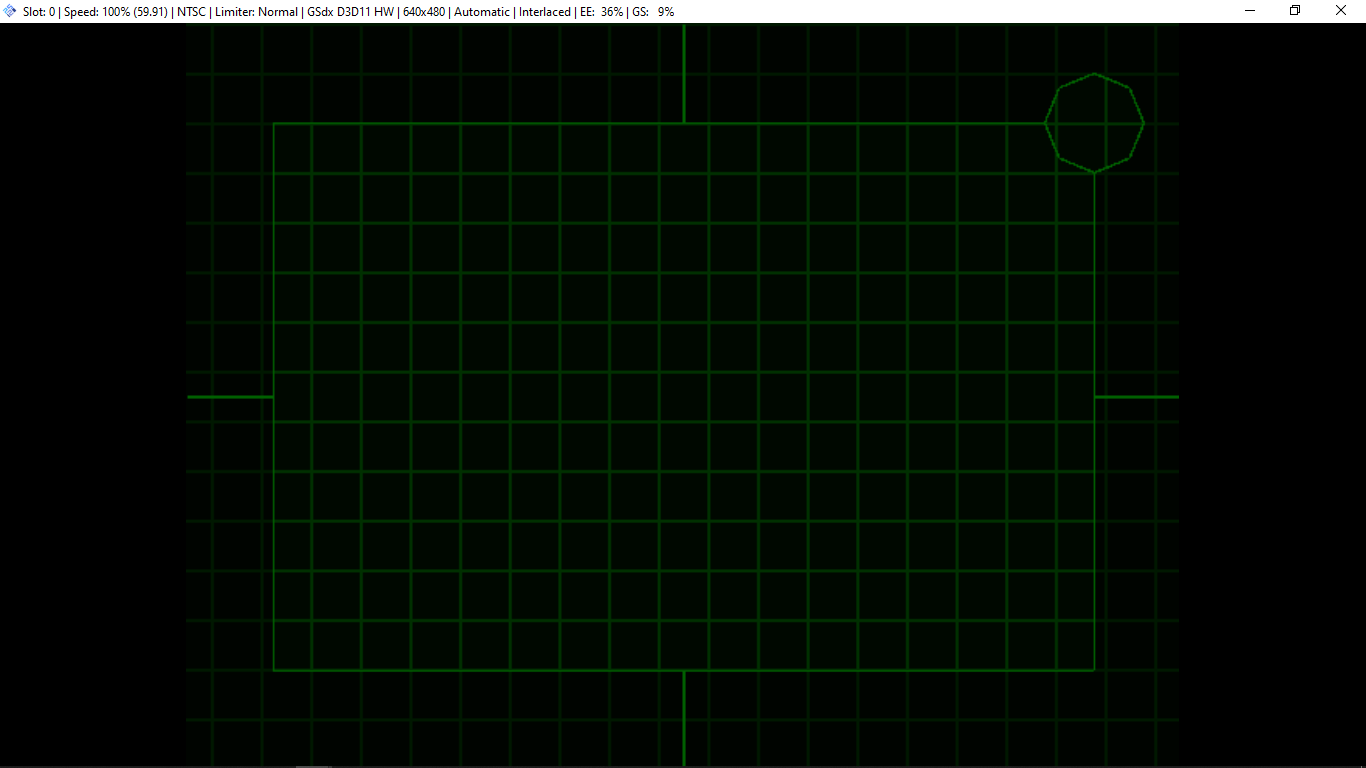Click the Restore window button
Viewport: 1366px width, 768px height.
(x=1294, y=11)
